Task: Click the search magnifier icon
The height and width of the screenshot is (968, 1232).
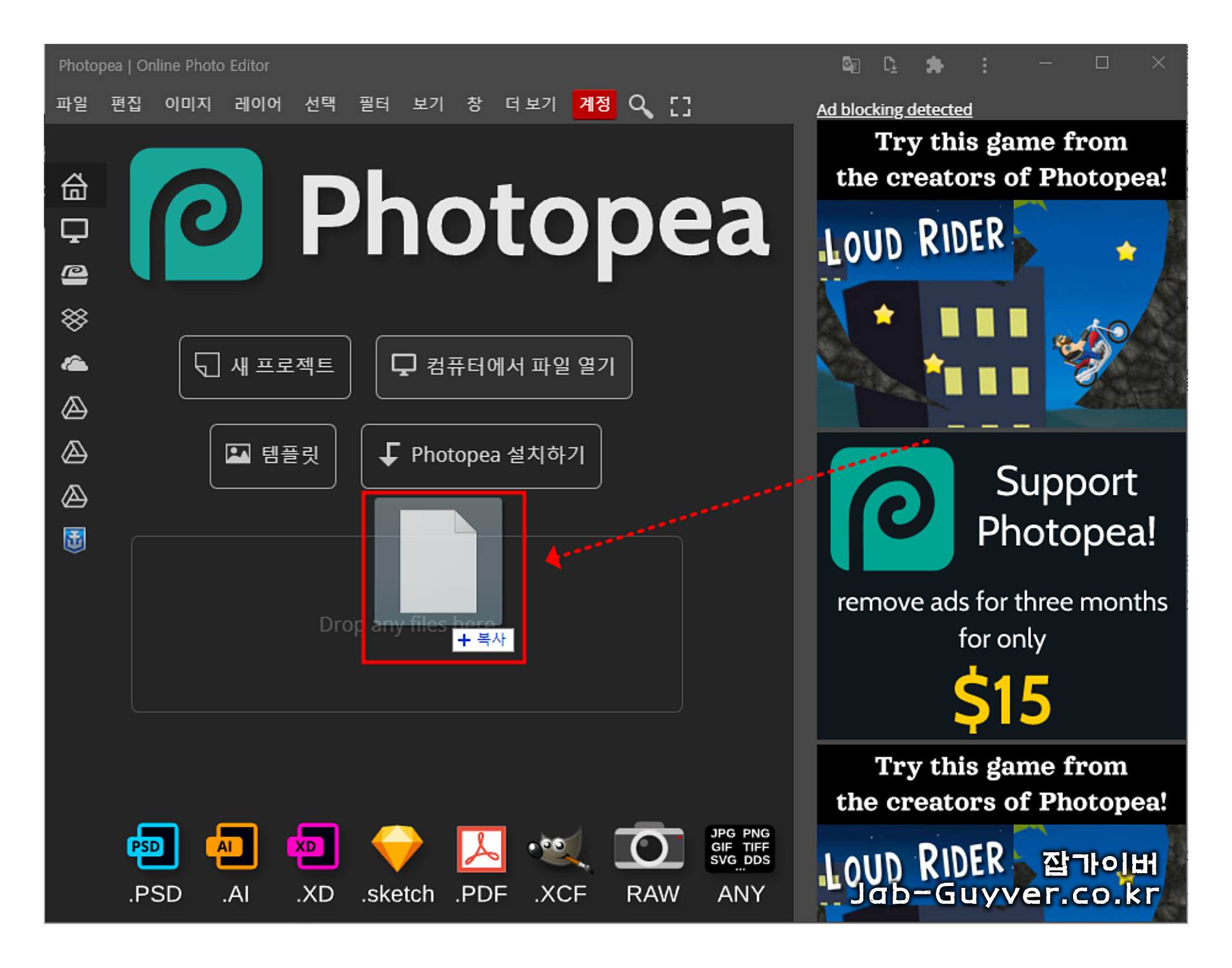Action: [x=640, y=106]
